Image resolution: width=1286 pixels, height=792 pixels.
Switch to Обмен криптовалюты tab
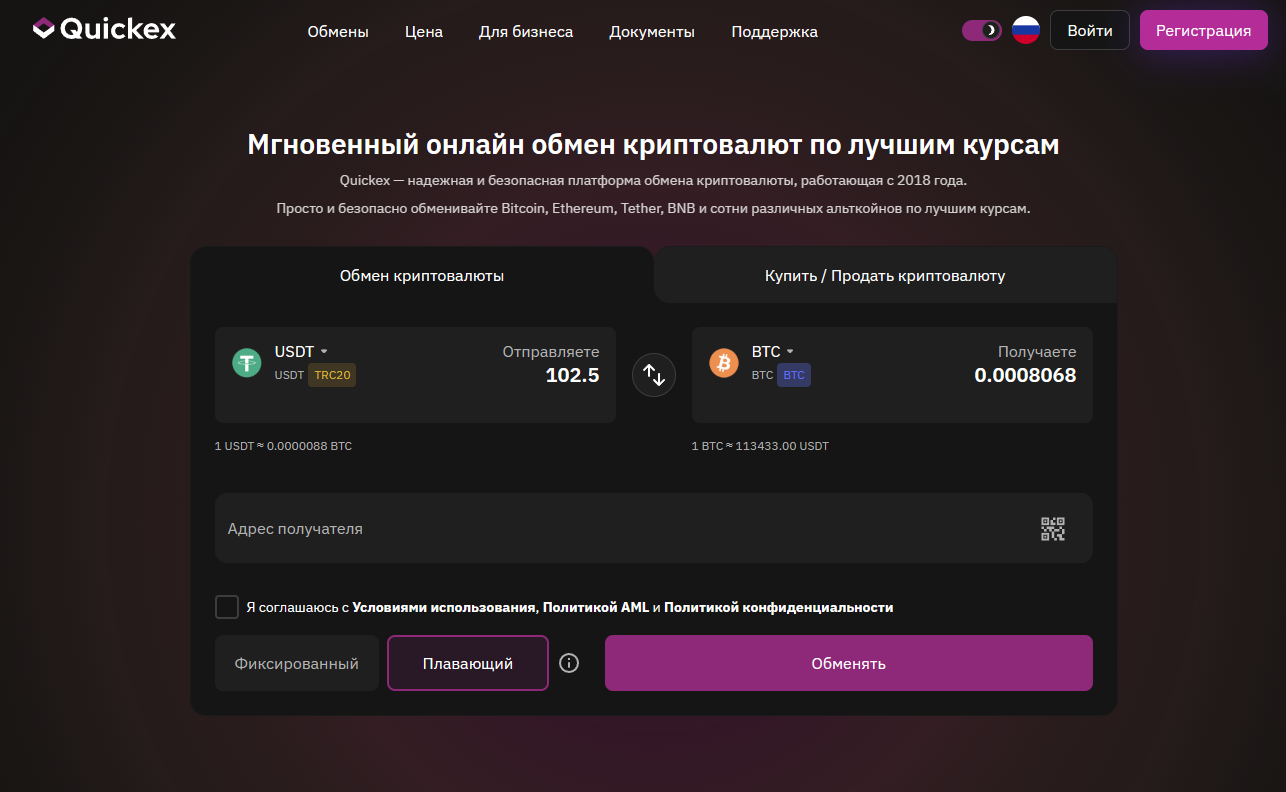(x=422, y=276)
